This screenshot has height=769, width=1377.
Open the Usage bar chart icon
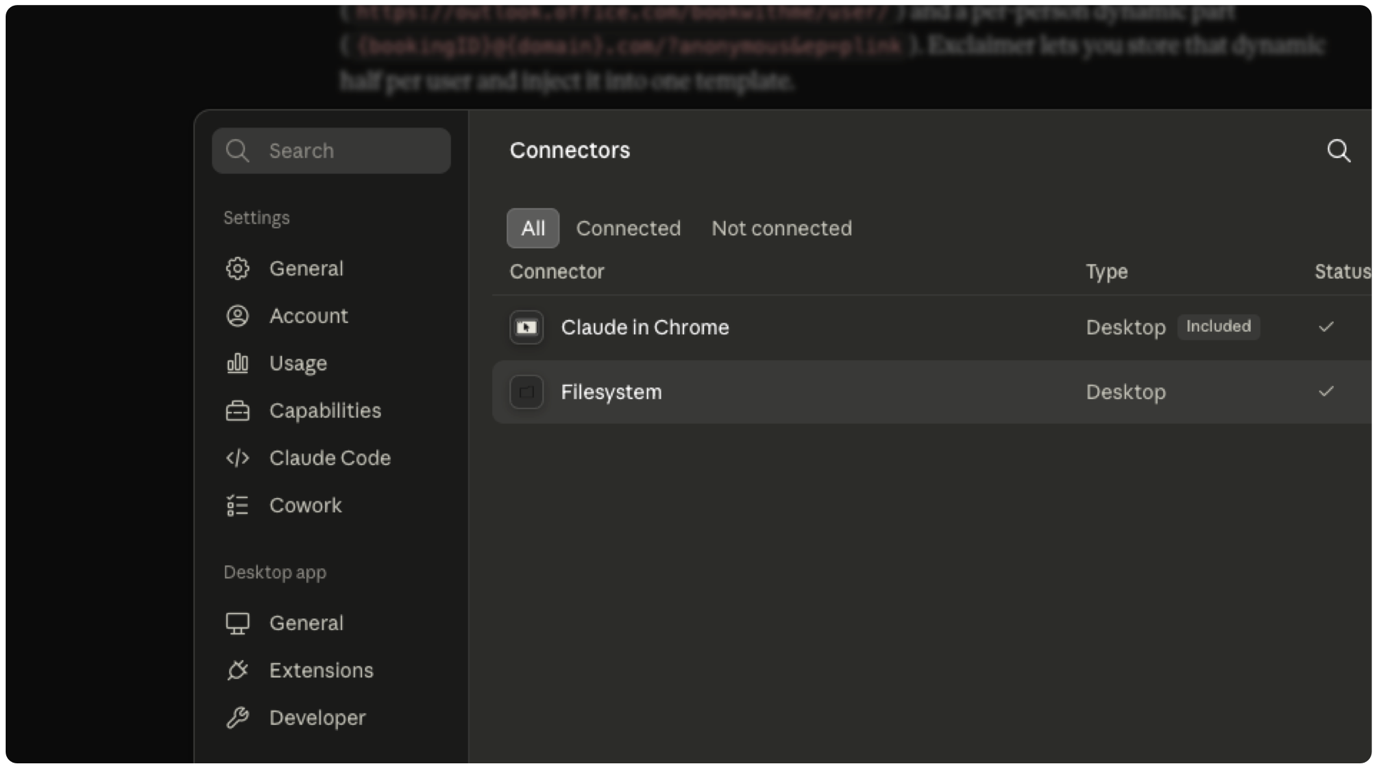click(237, 363)
